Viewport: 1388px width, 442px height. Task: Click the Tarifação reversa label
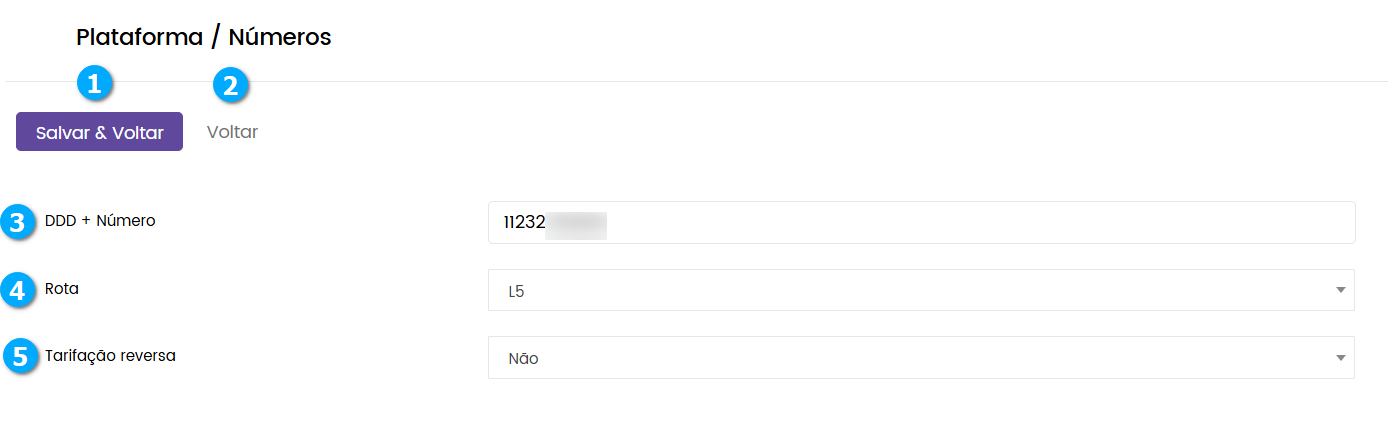click(110, 355)
